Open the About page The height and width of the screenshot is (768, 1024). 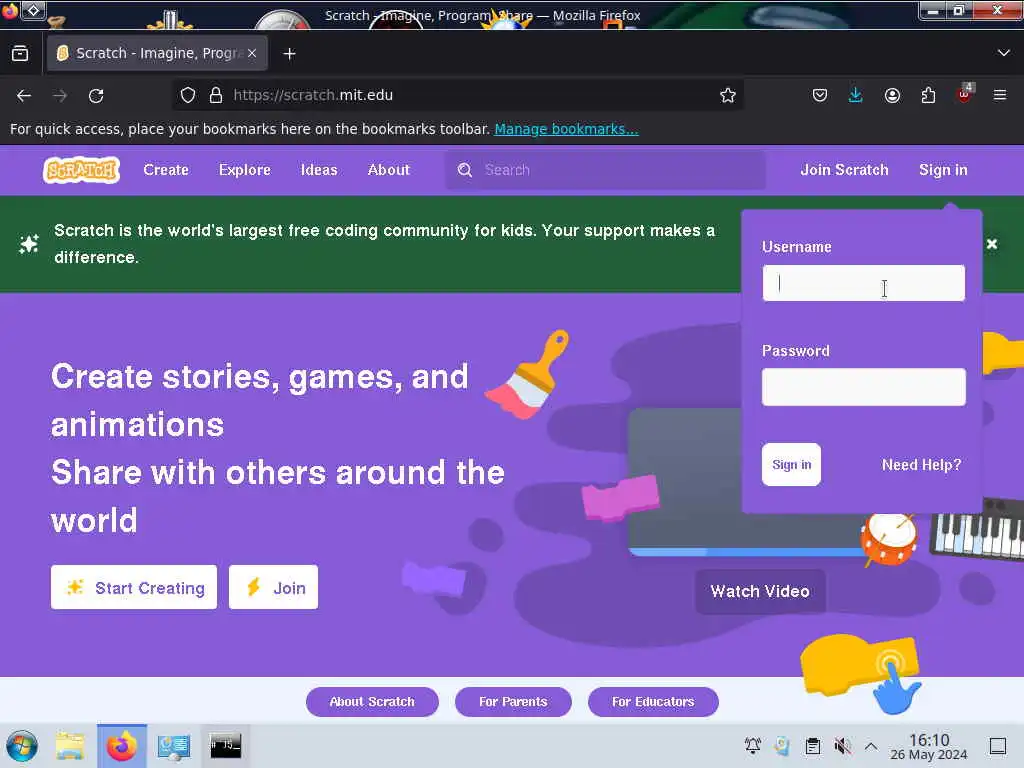[x=389, y=170]
